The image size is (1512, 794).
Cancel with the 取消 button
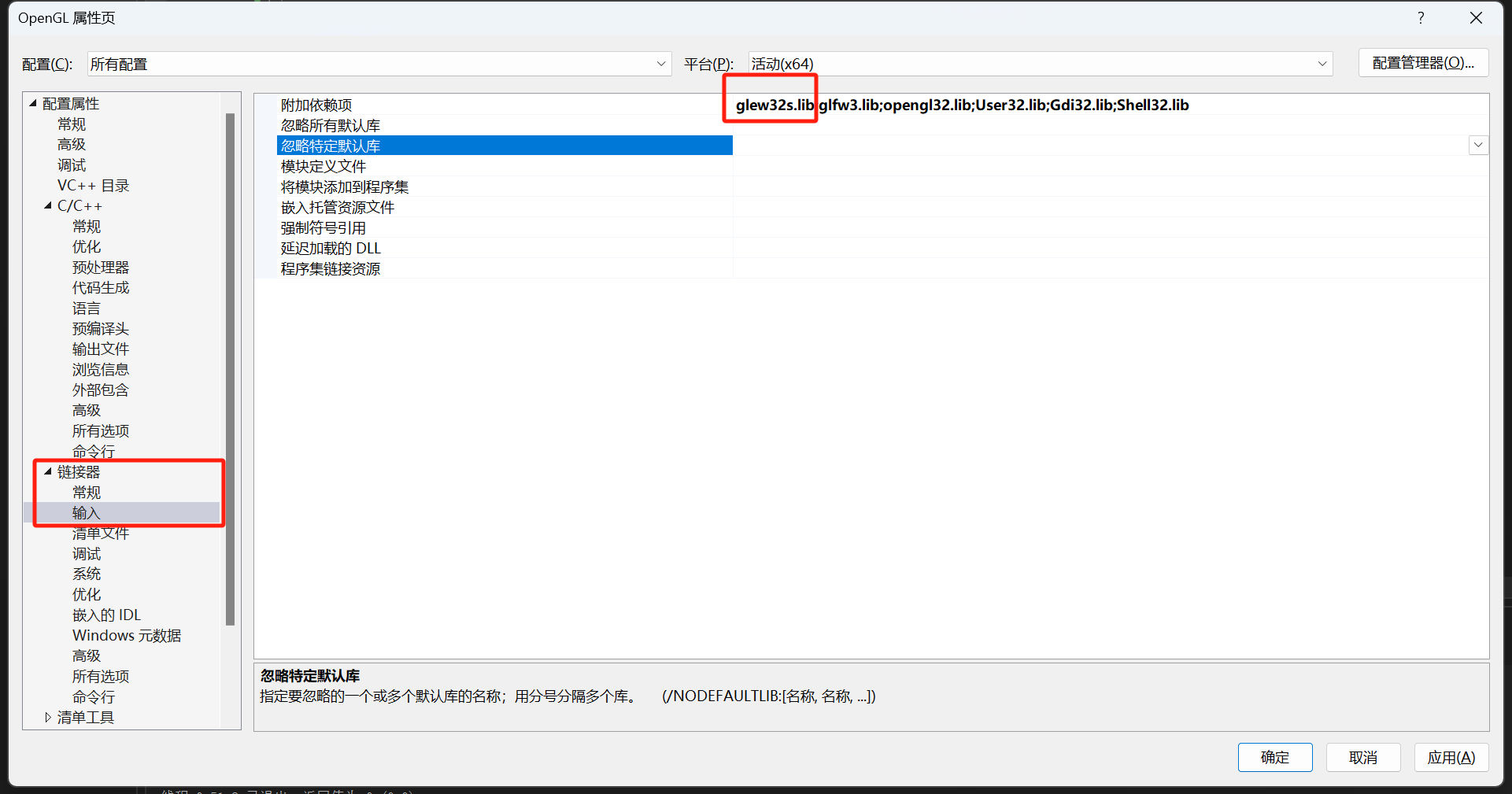[1363, 757]
